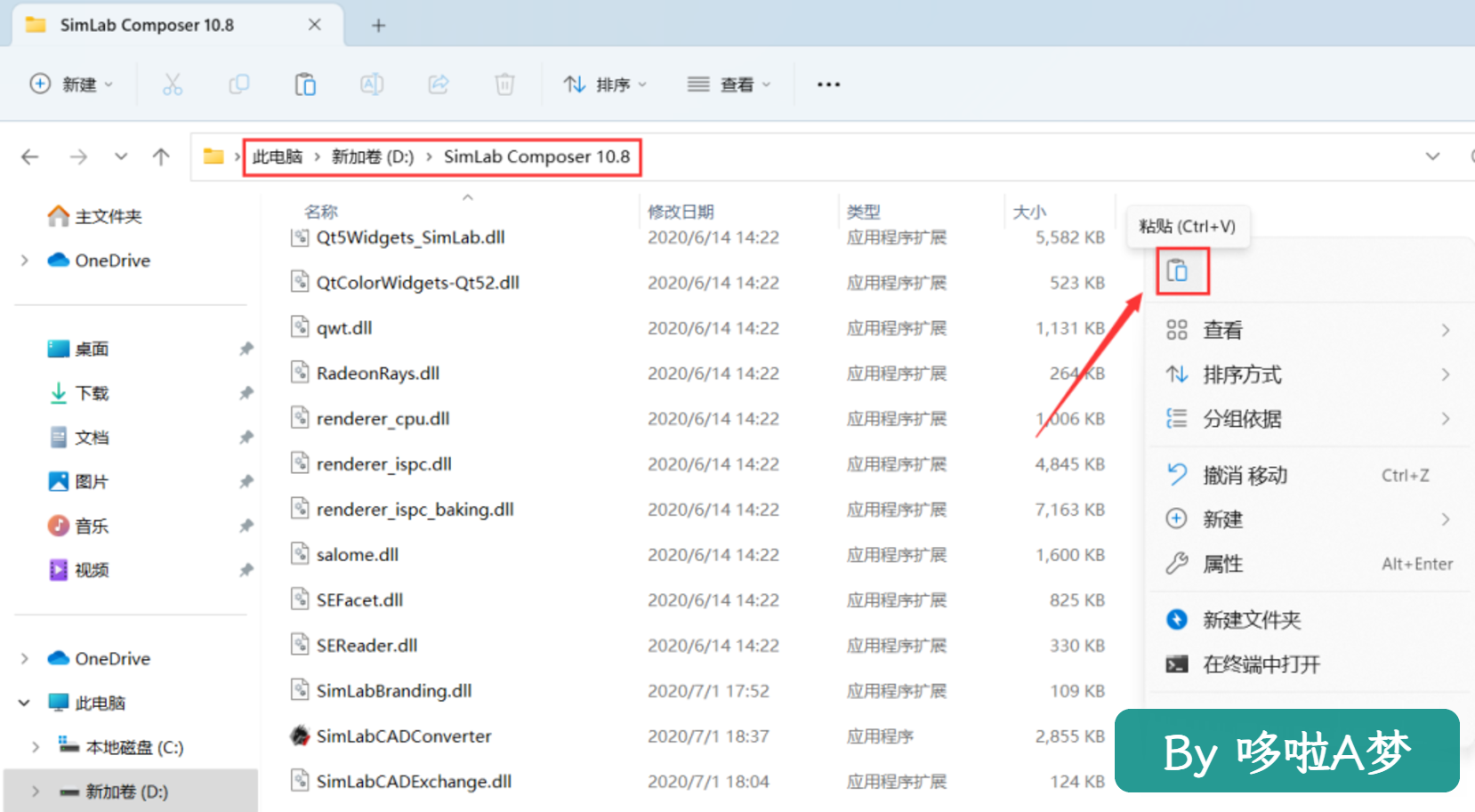Expand address bar history dropdown
The height and width of the screenshot is (812, 1475).
click(x=1432, y=157)
